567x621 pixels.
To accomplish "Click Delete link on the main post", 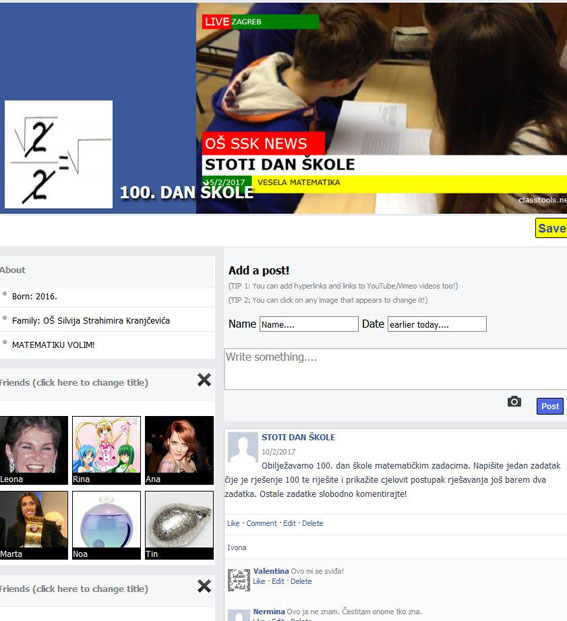I will pyautogui.click(x=312, y=523).
